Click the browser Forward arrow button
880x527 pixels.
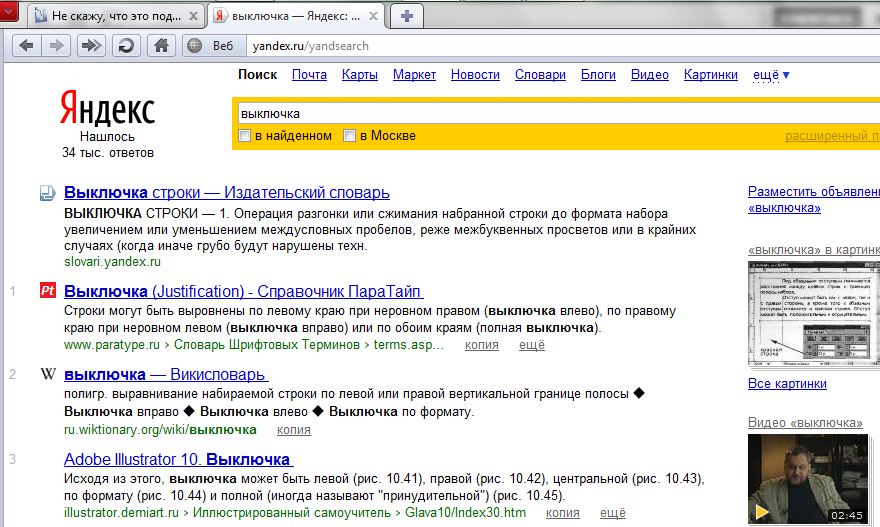click(x=56, y=45)
